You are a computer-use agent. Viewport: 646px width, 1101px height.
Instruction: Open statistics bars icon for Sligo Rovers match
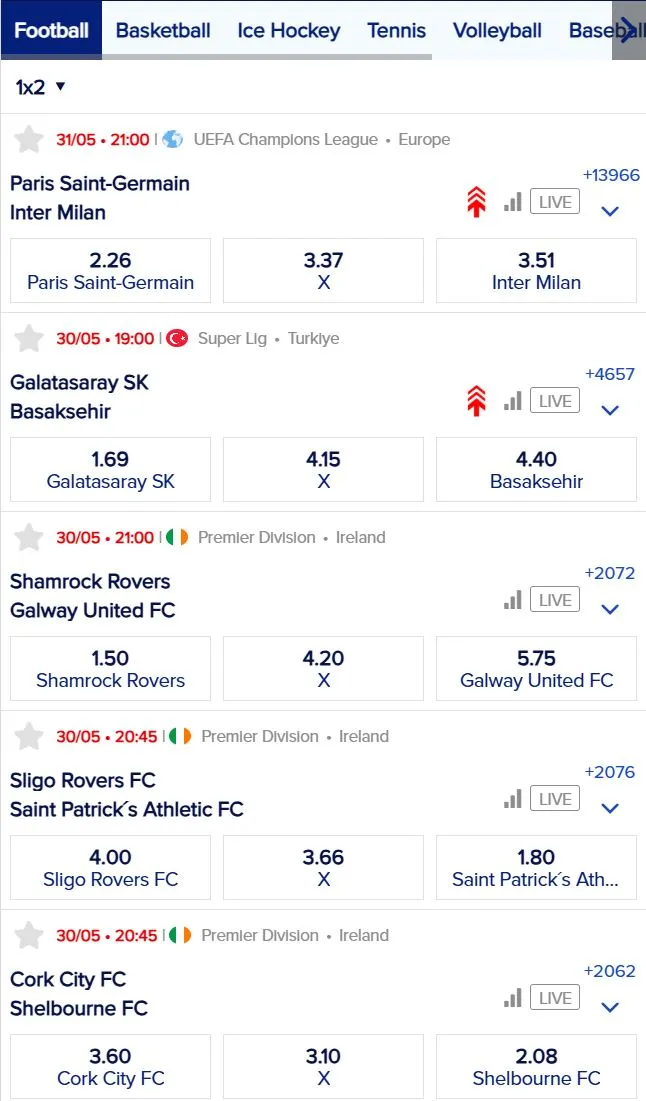coord(513,799)
